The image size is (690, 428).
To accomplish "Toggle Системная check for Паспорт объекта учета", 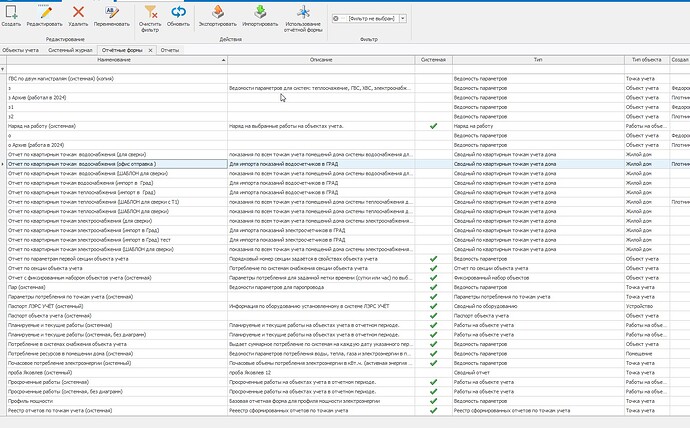I will (433, 316).
